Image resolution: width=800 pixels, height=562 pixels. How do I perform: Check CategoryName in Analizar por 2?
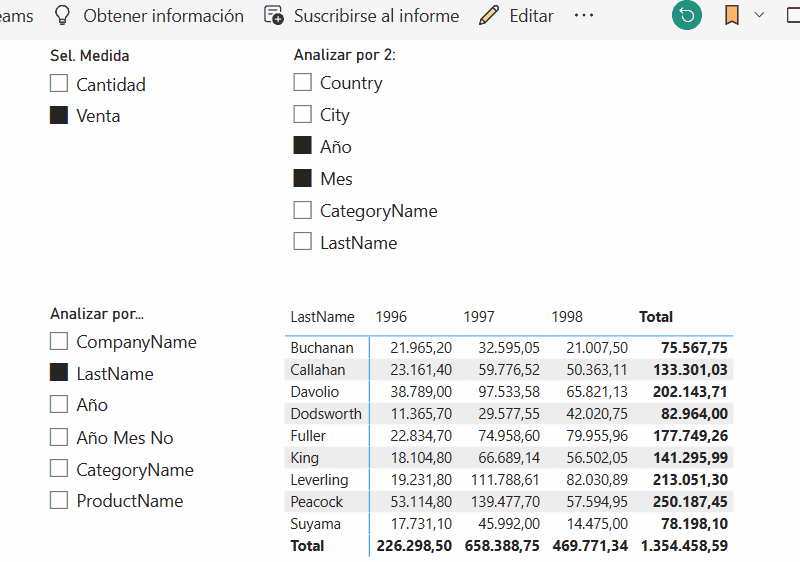coord(303,210)
